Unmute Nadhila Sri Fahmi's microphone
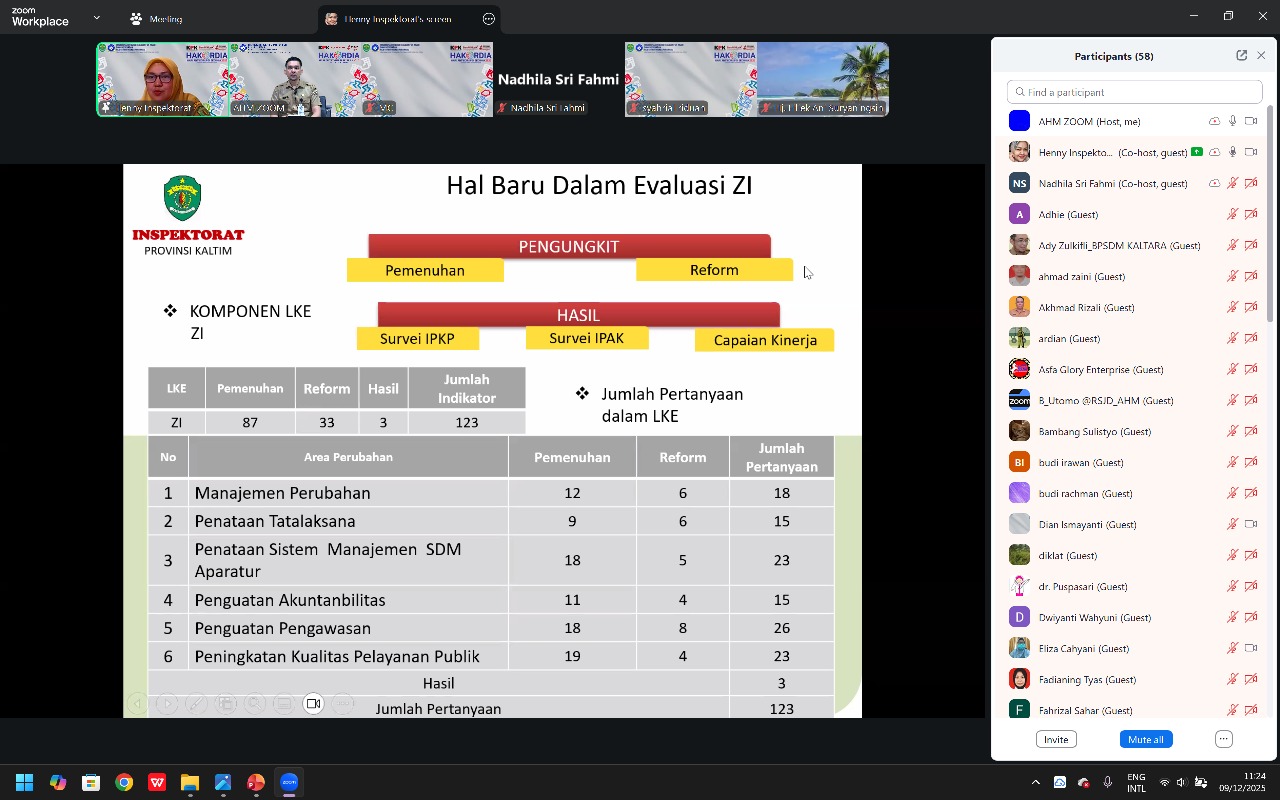The width and height of the screenshot is (1280, 800). pyautogui.click(x=1233, y=183)
